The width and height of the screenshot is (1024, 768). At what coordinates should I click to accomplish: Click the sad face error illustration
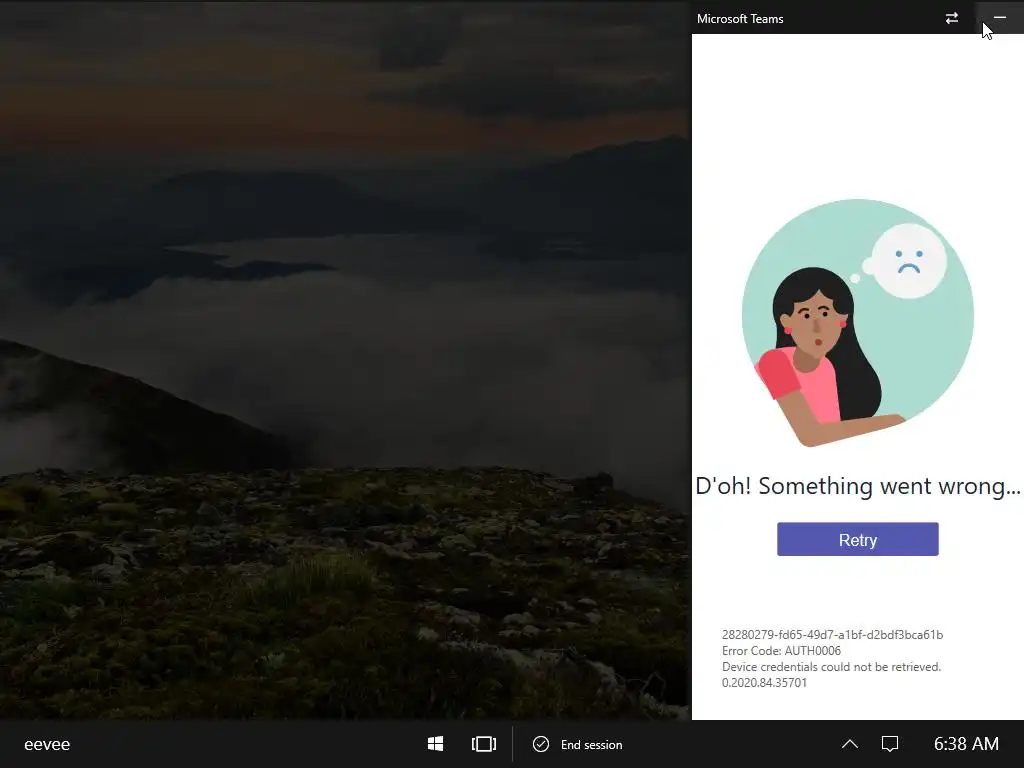tap(857, 323)
